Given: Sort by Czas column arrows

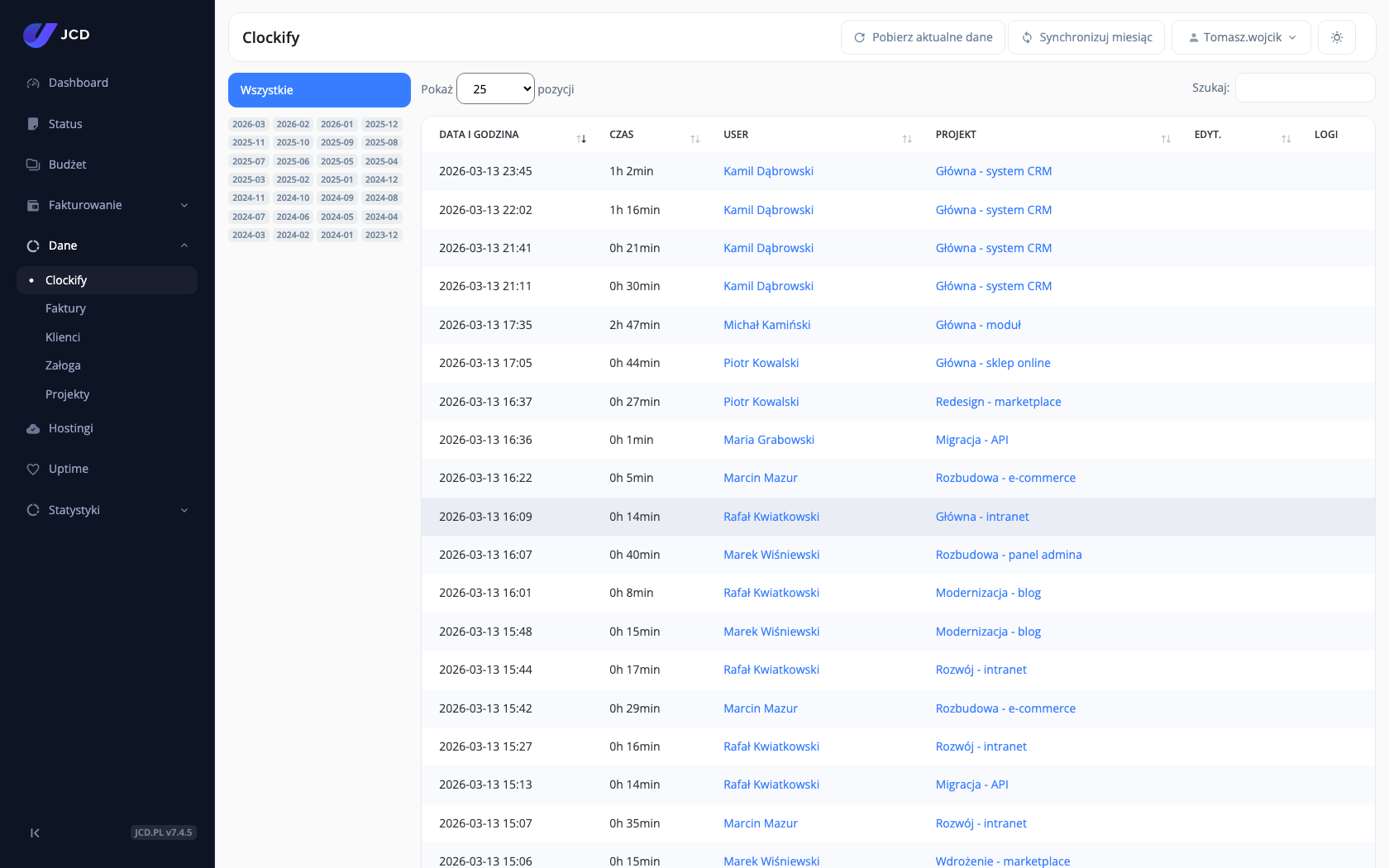Looking at the screenshot, I should tap(695, 139).
